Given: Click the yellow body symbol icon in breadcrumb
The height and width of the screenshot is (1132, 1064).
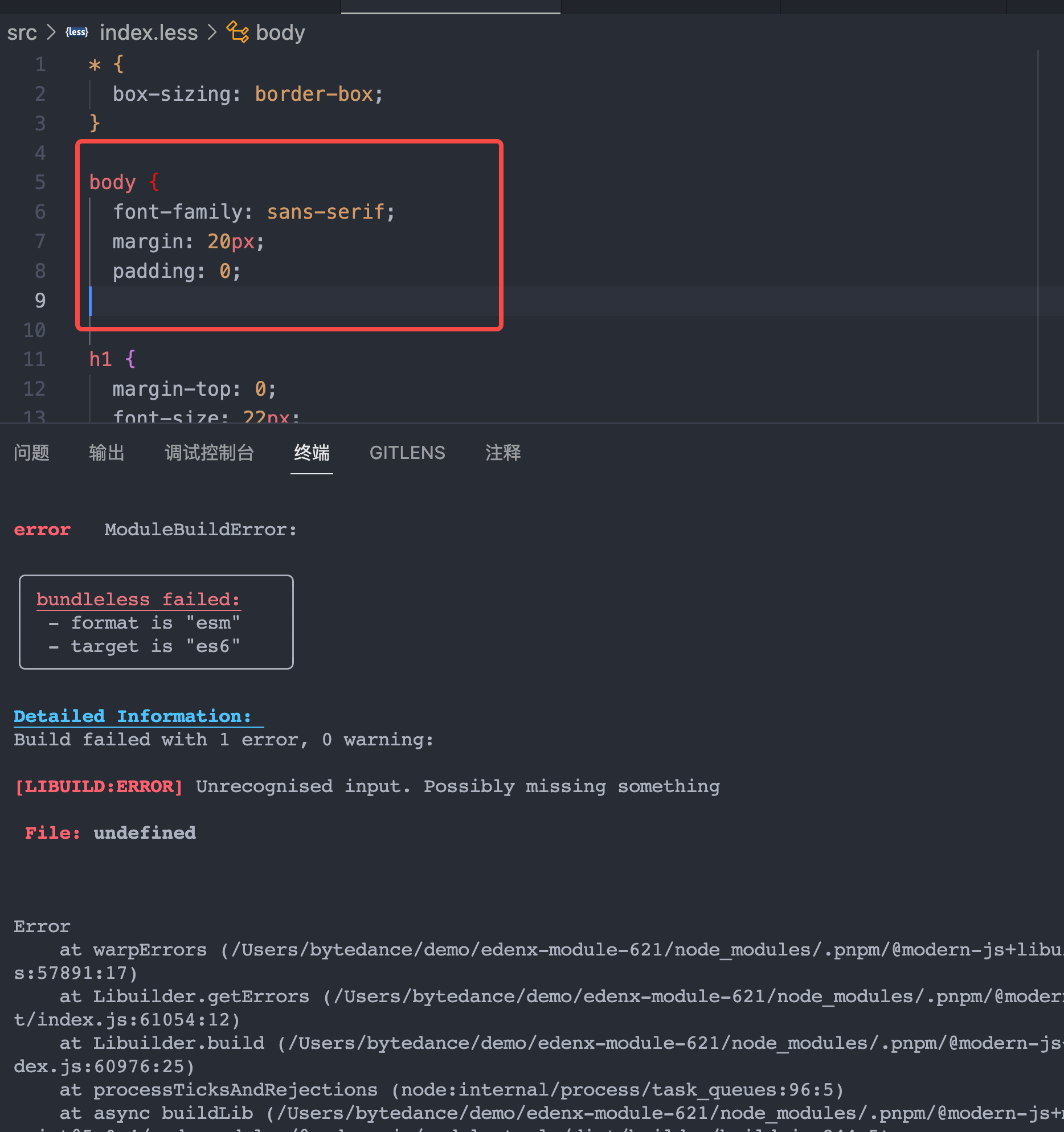Looking at the screenshot, I should coord(237,32).
